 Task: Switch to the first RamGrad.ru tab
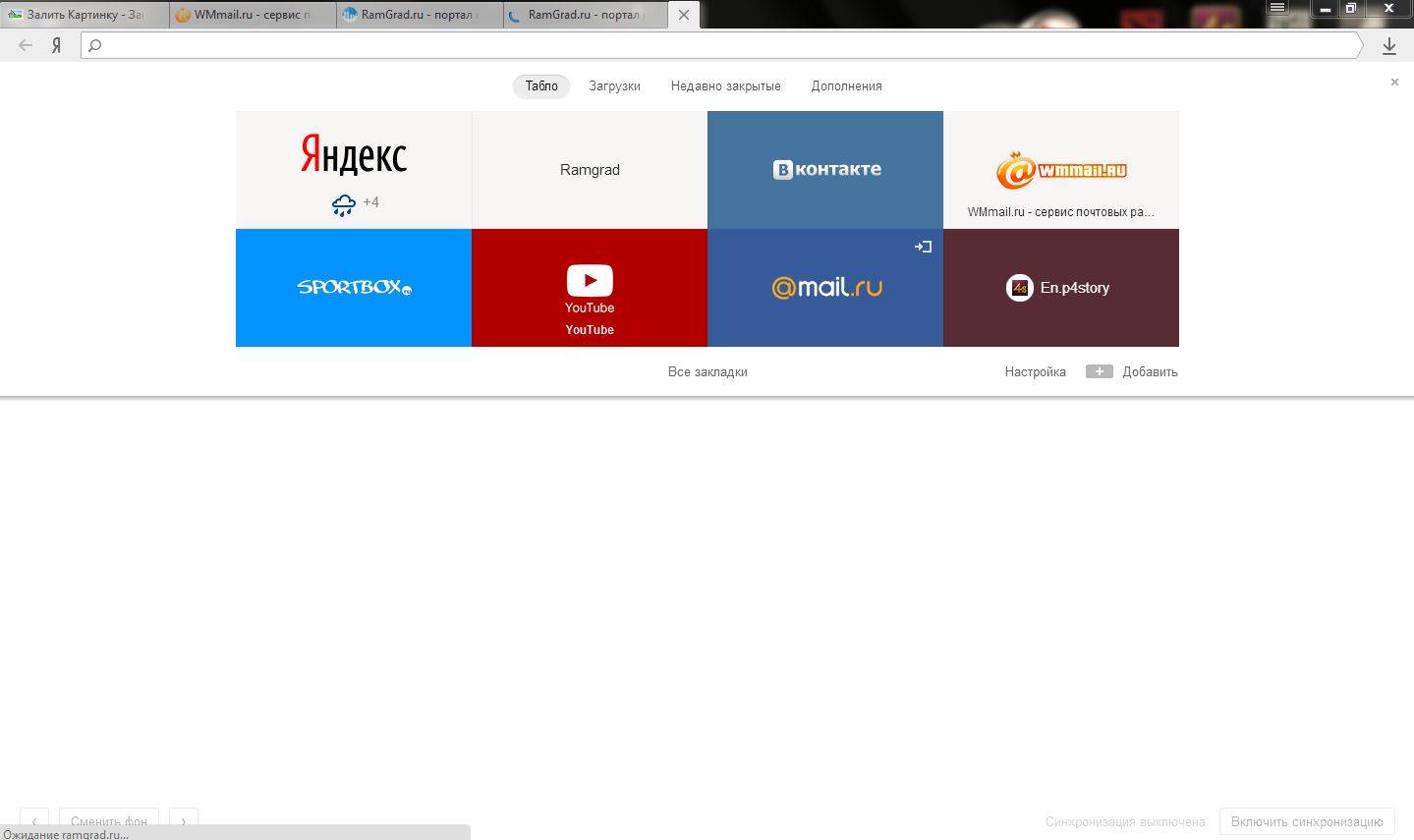tap(420, 15)
